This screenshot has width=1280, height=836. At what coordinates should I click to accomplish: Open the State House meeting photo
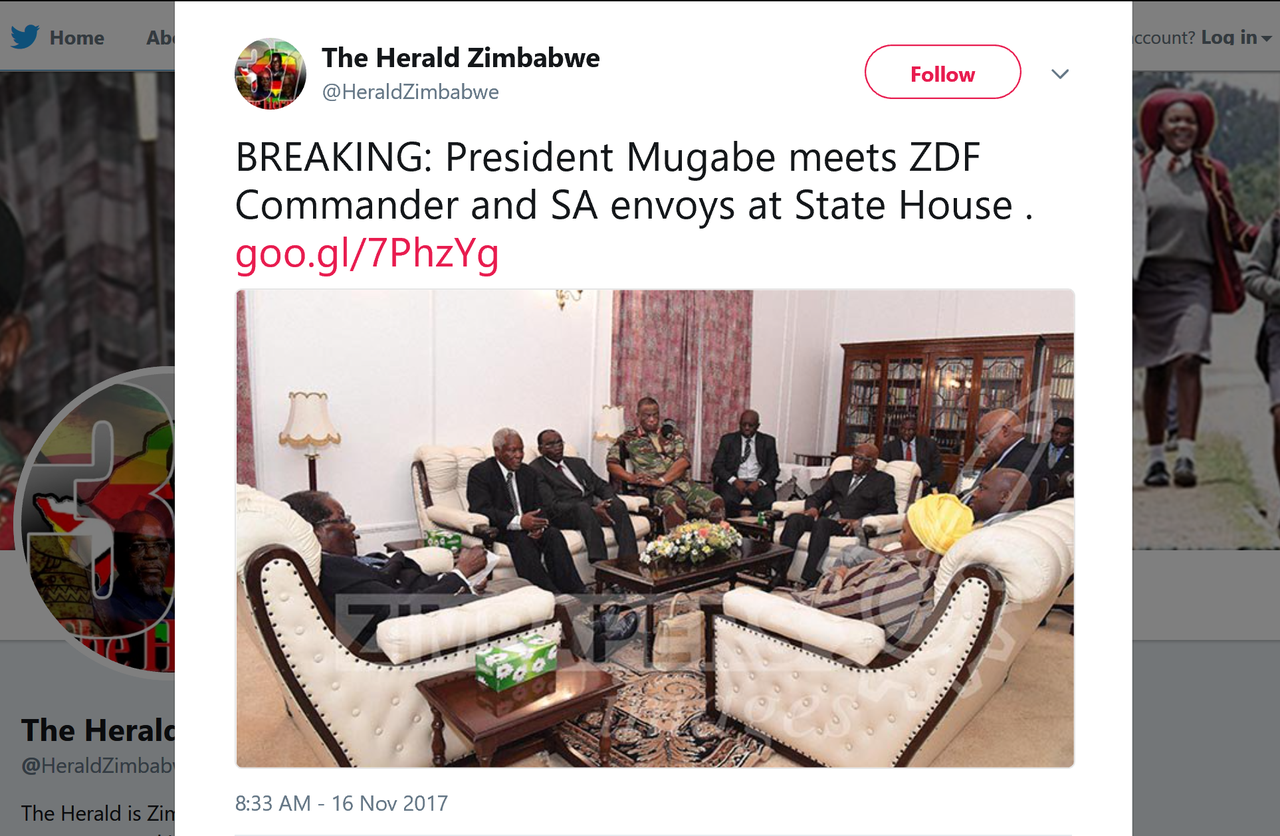[655, 528]
